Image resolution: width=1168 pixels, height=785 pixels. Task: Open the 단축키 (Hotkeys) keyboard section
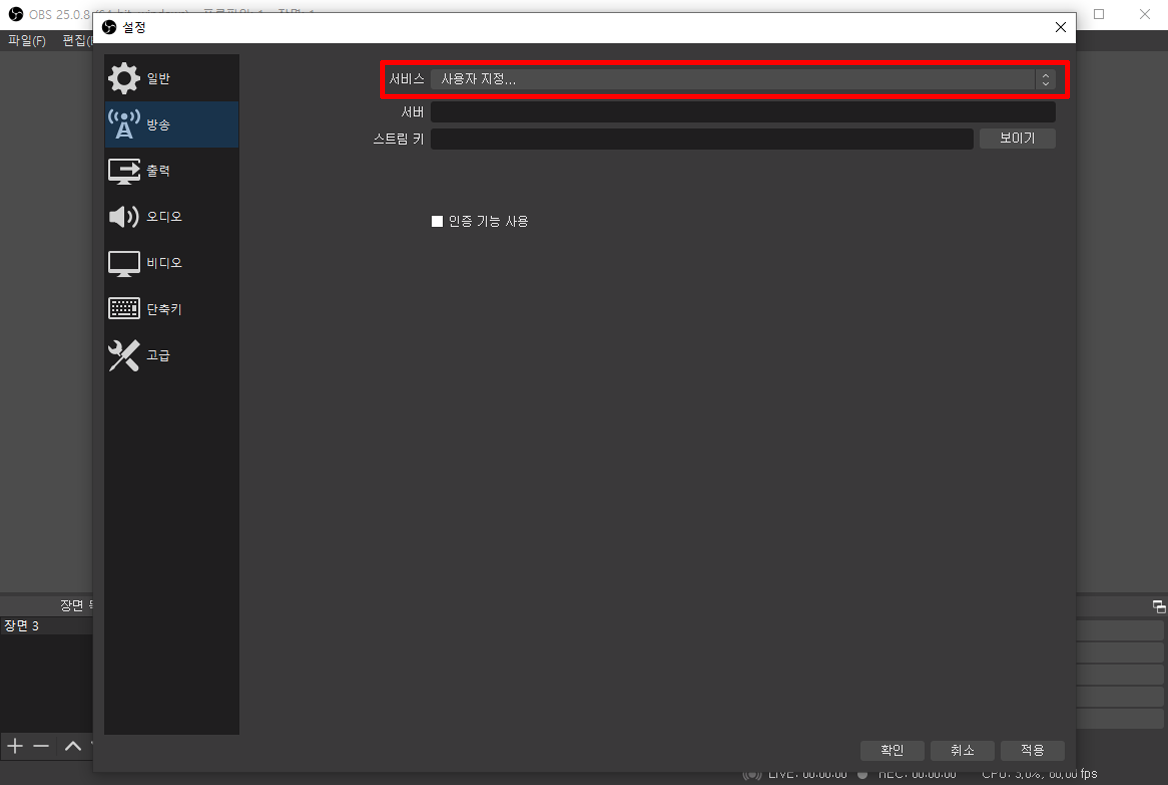pos(171,309)
